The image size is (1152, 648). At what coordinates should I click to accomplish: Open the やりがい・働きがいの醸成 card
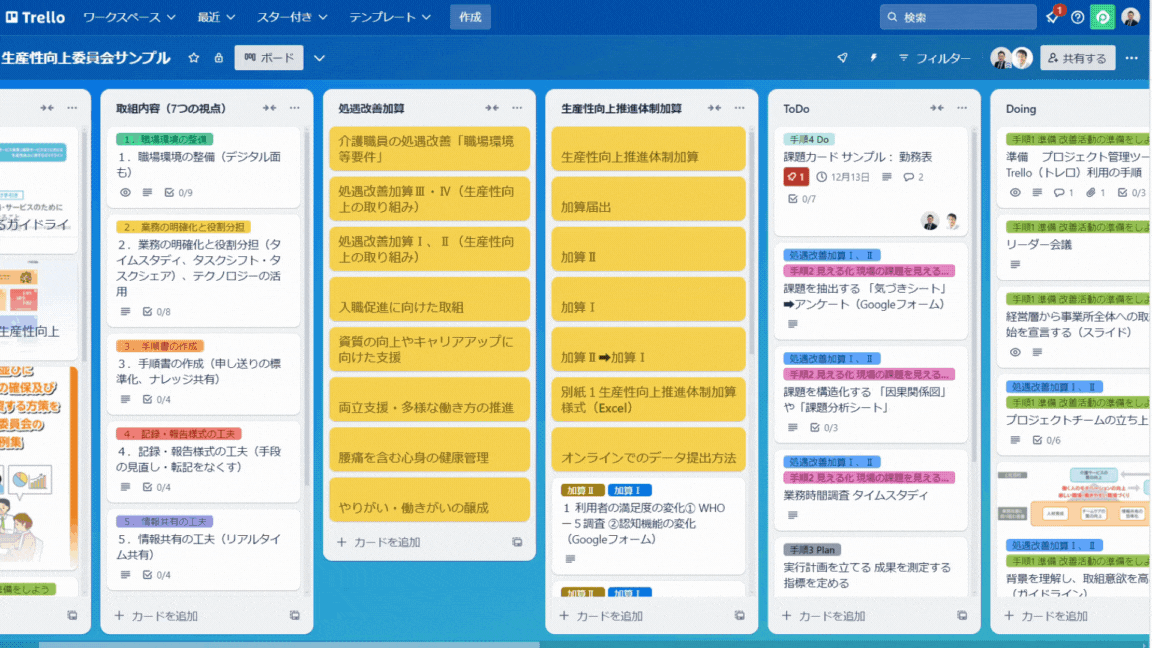pyautogui.click(x=430, y=500)
